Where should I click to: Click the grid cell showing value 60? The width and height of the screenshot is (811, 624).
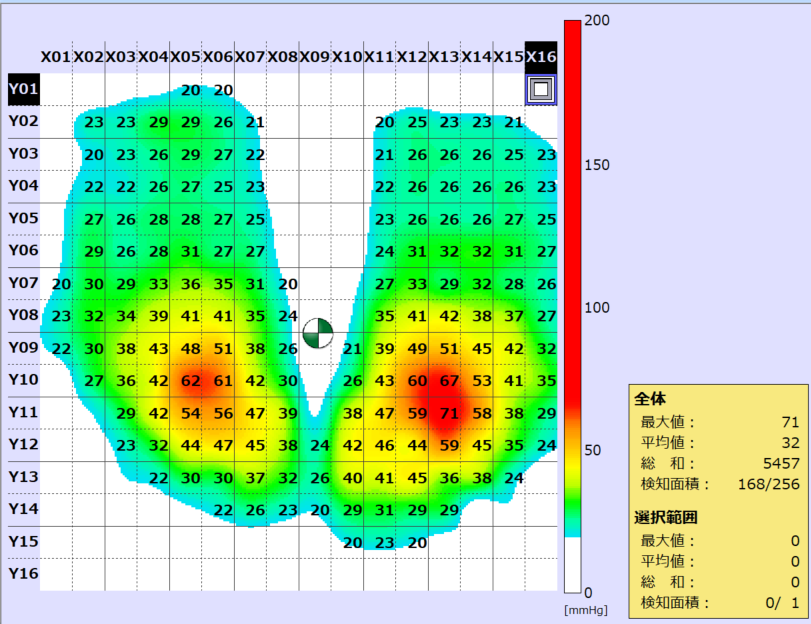(417, 380)
